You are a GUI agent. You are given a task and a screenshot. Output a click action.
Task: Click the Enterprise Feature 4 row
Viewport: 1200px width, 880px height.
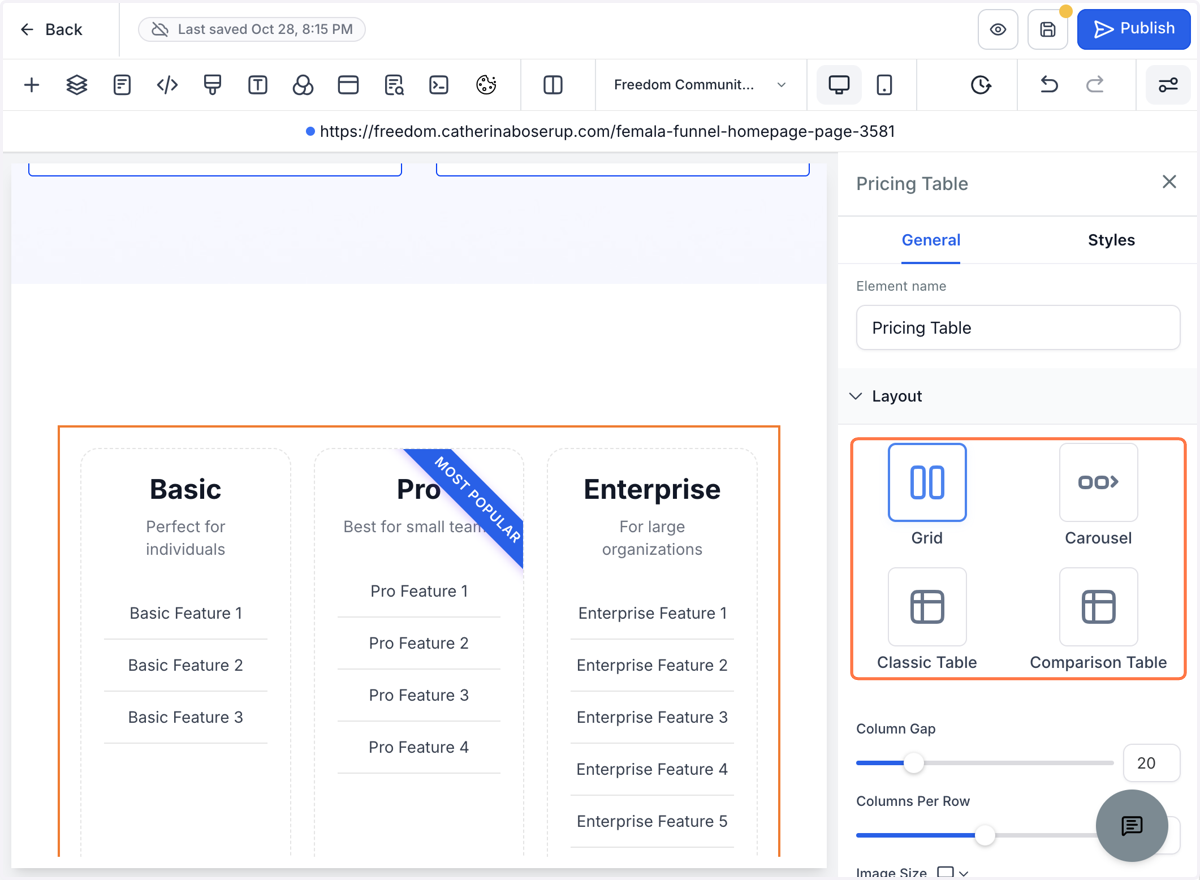(652, 769)
